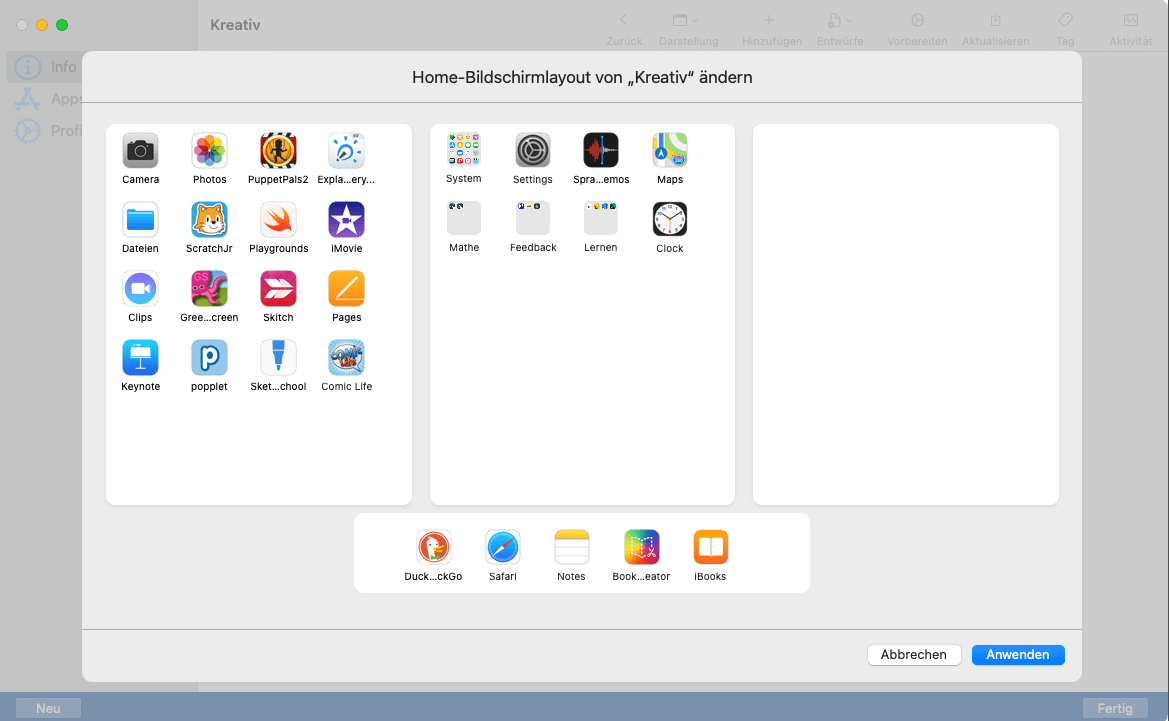Click the popplet app icon
The image size is (1169, 721).
(x=209, y=358)
